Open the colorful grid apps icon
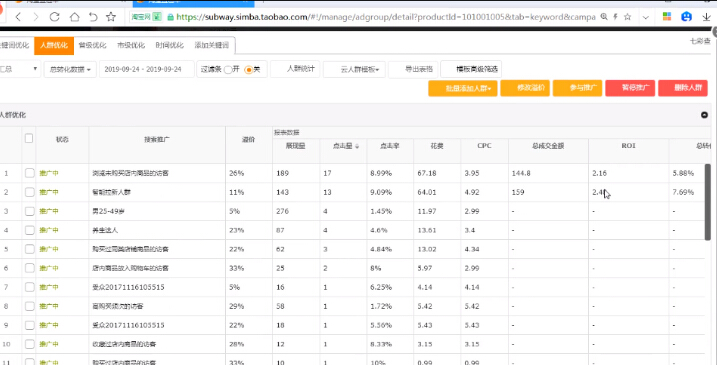 pyautogui.click(x=667, y=17)
